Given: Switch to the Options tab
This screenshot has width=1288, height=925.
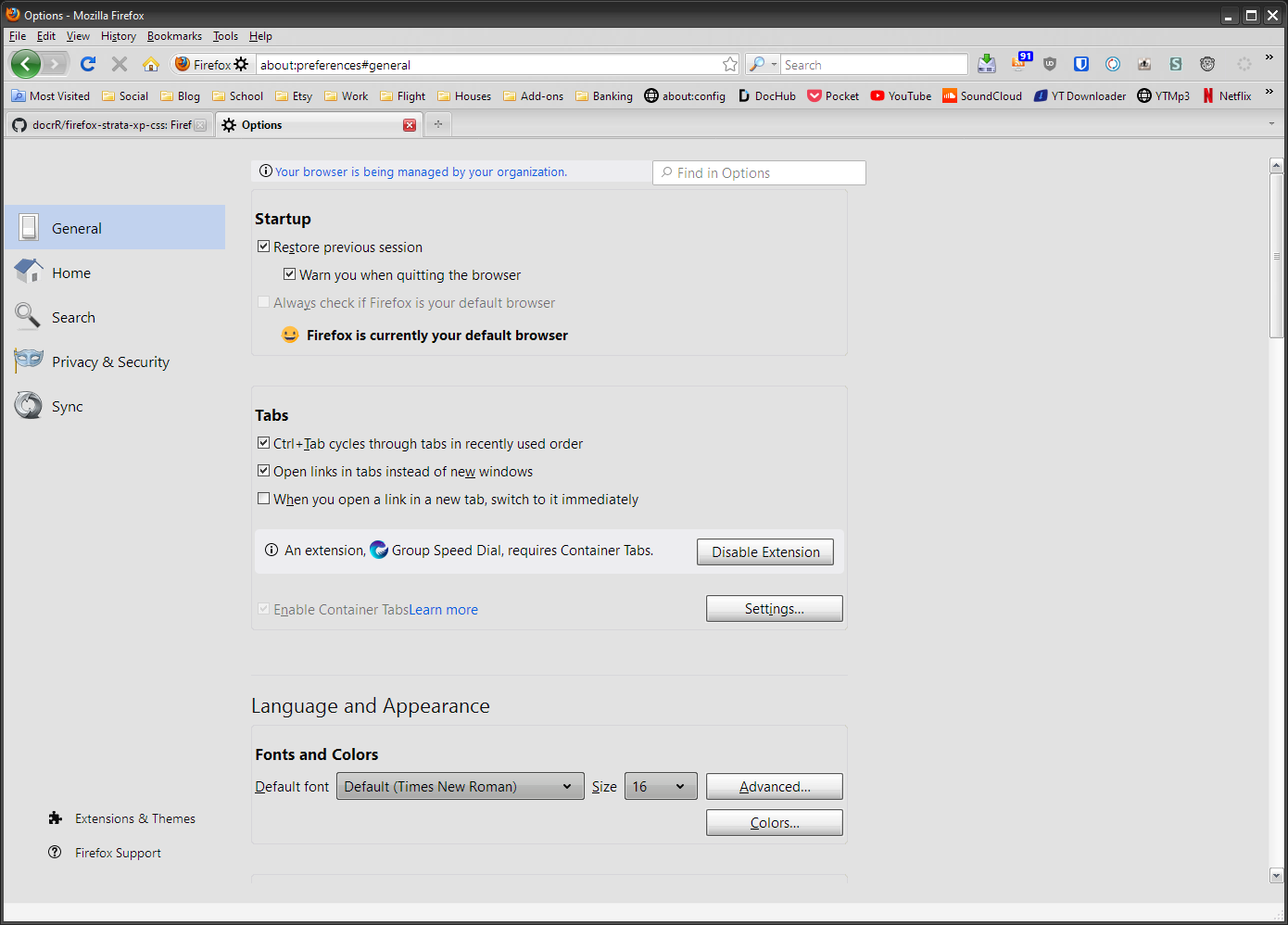Looking at the screenshot, I should [306, 124].
